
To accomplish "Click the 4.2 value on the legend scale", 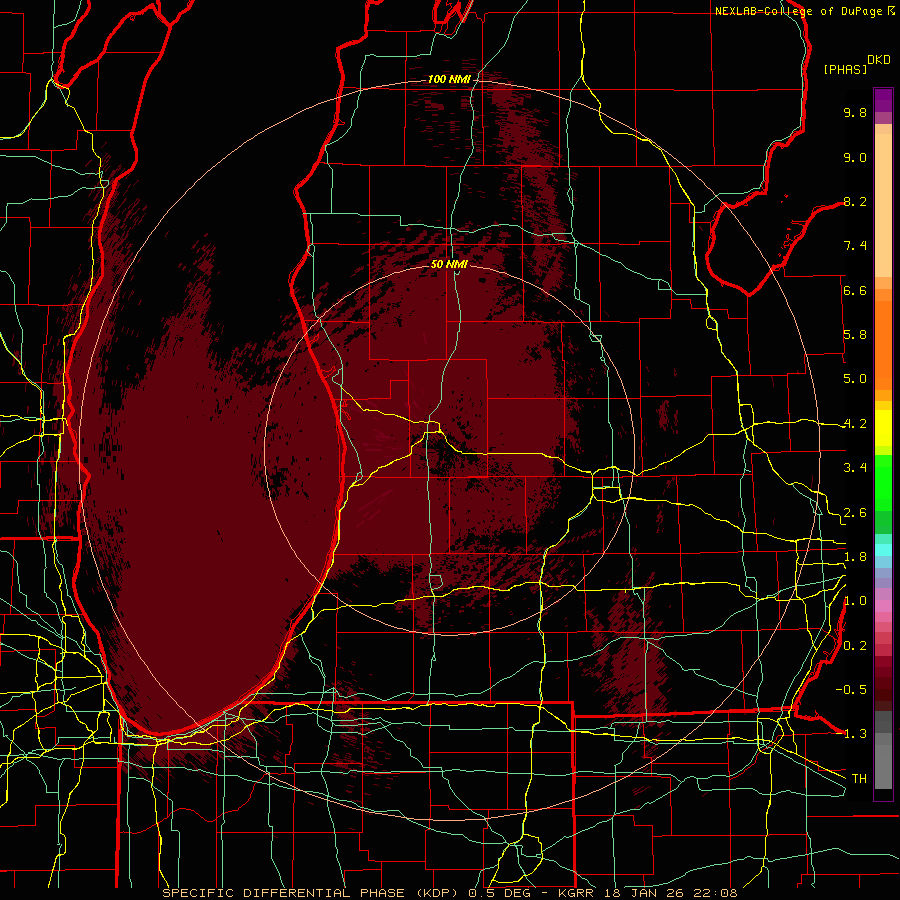I will (x=855, y=424).
